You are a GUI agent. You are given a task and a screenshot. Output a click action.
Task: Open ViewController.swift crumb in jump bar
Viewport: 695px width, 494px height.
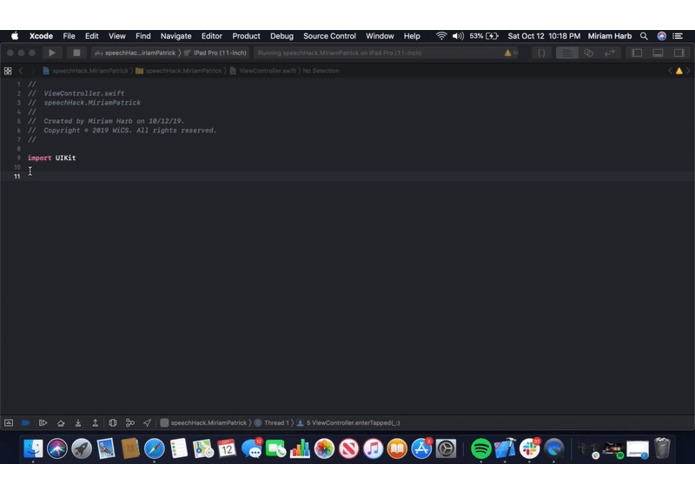(x=263, y=71)
